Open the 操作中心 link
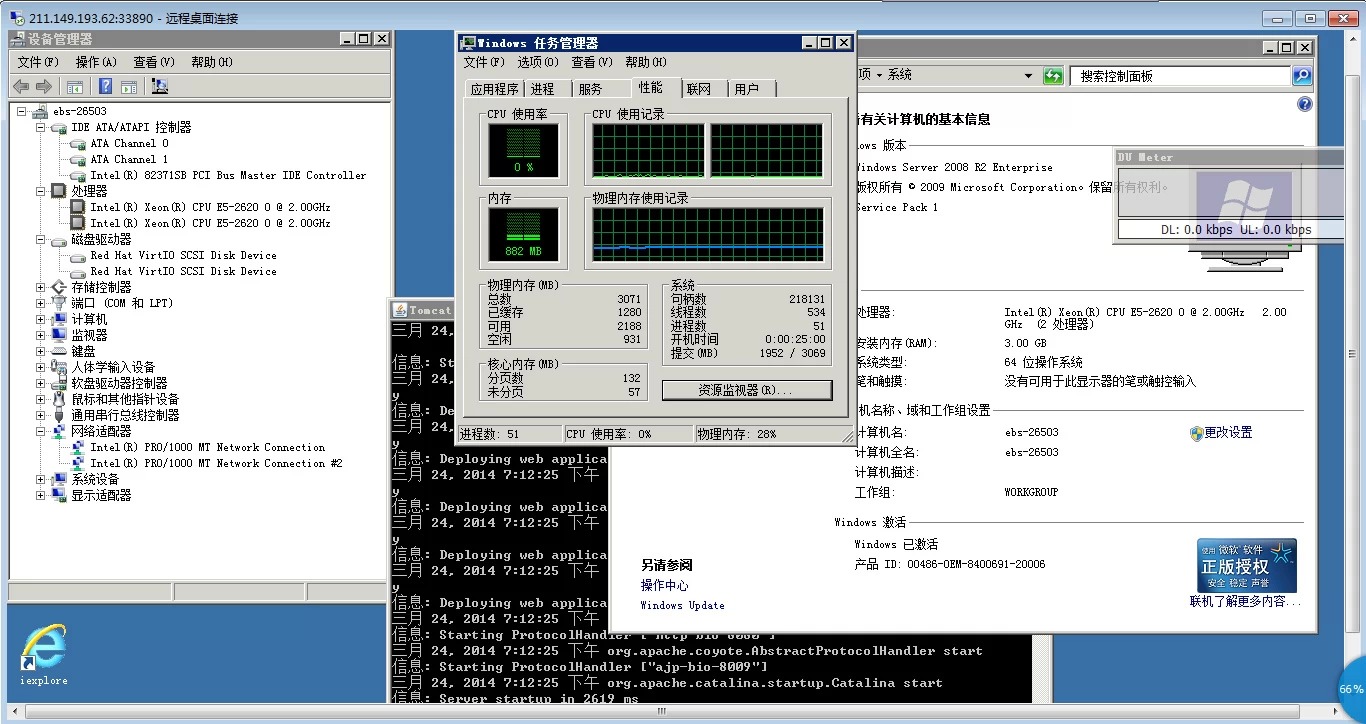Image resolution: width=1366 pixels, height=724 pixels. (665, 586)
